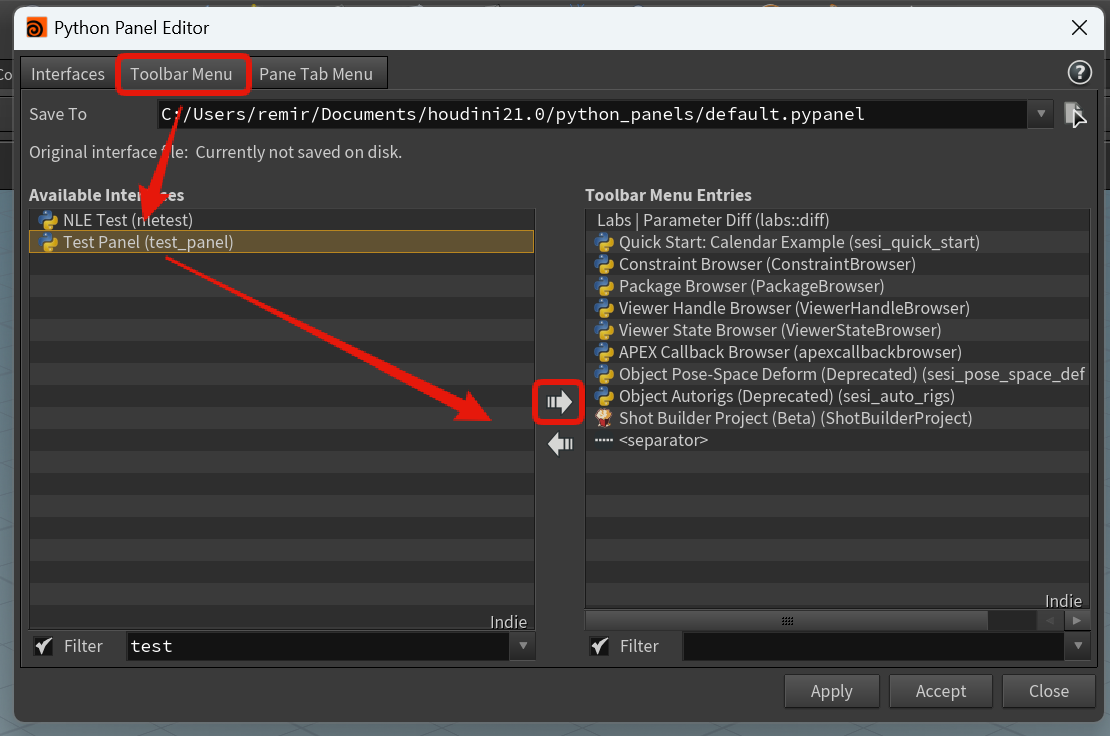This screenshot has height=736, width=1110.
Task: Close the Python Panel Editor window
Action: 1079,28
